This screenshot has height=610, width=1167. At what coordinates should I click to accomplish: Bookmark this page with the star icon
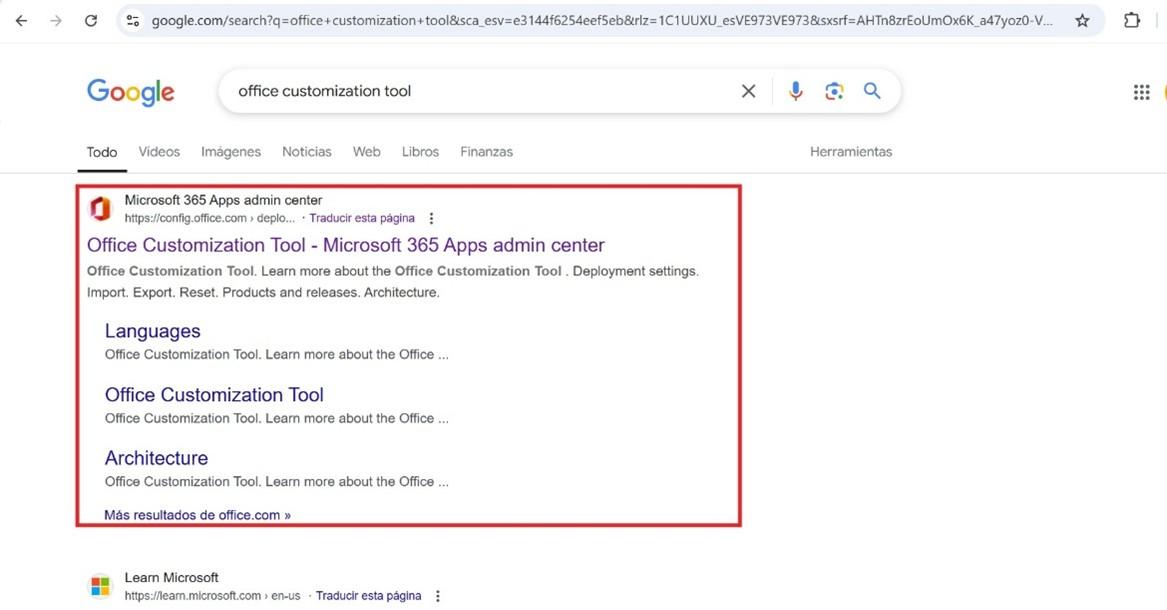1082,21
